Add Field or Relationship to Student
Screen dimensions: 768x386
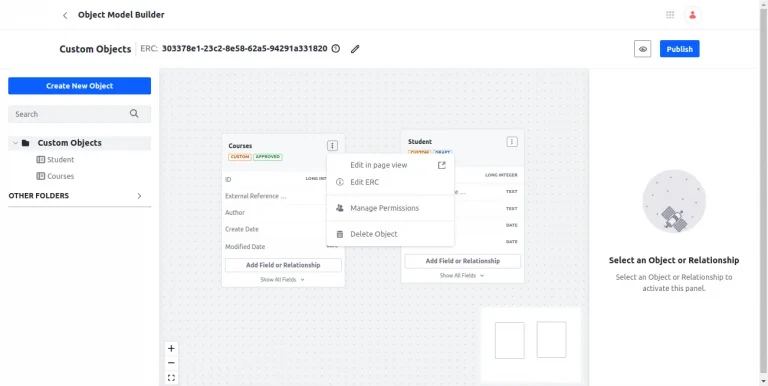click(x=463, y=261)
